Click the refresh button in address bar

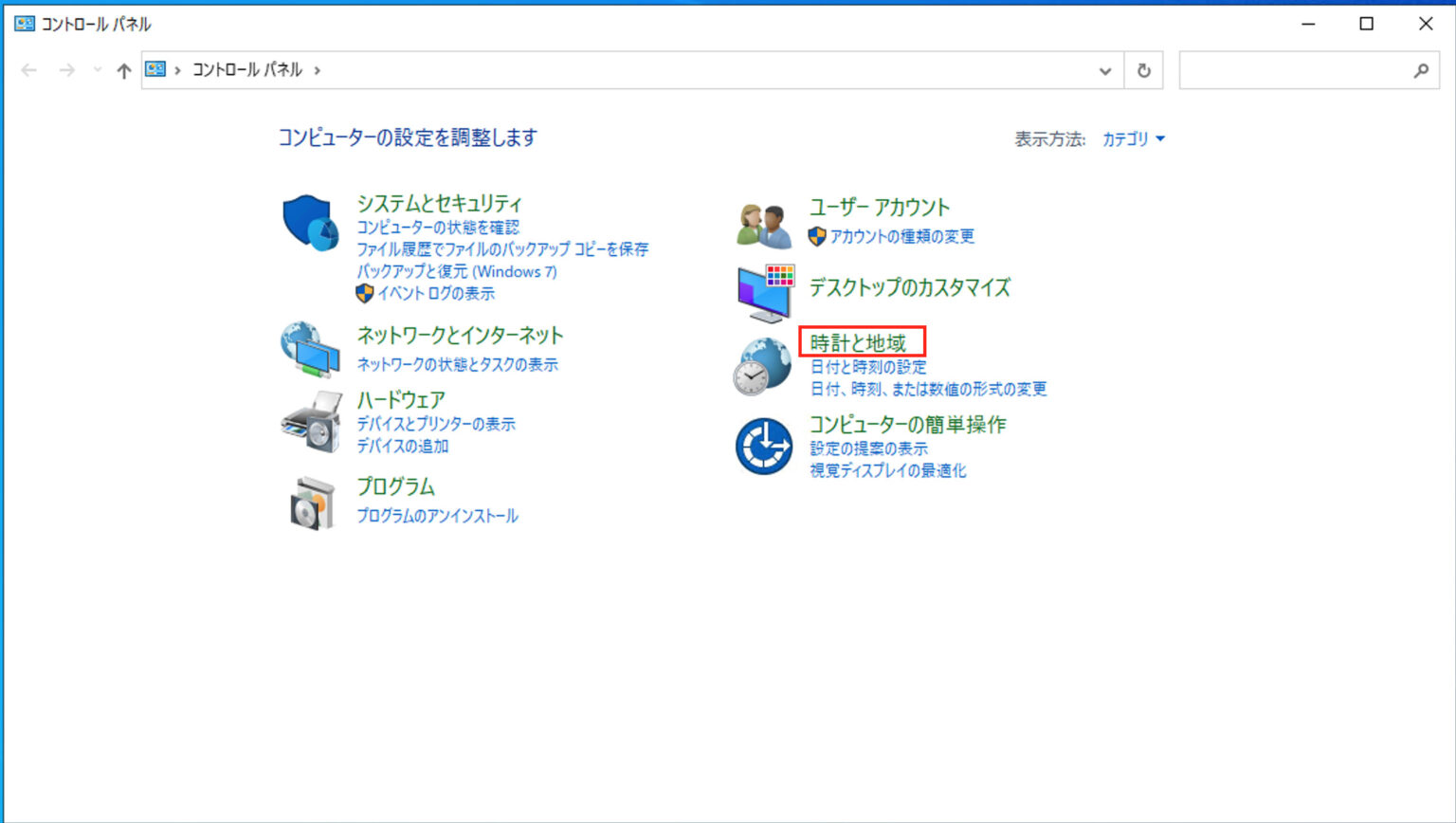(1144, 69)
